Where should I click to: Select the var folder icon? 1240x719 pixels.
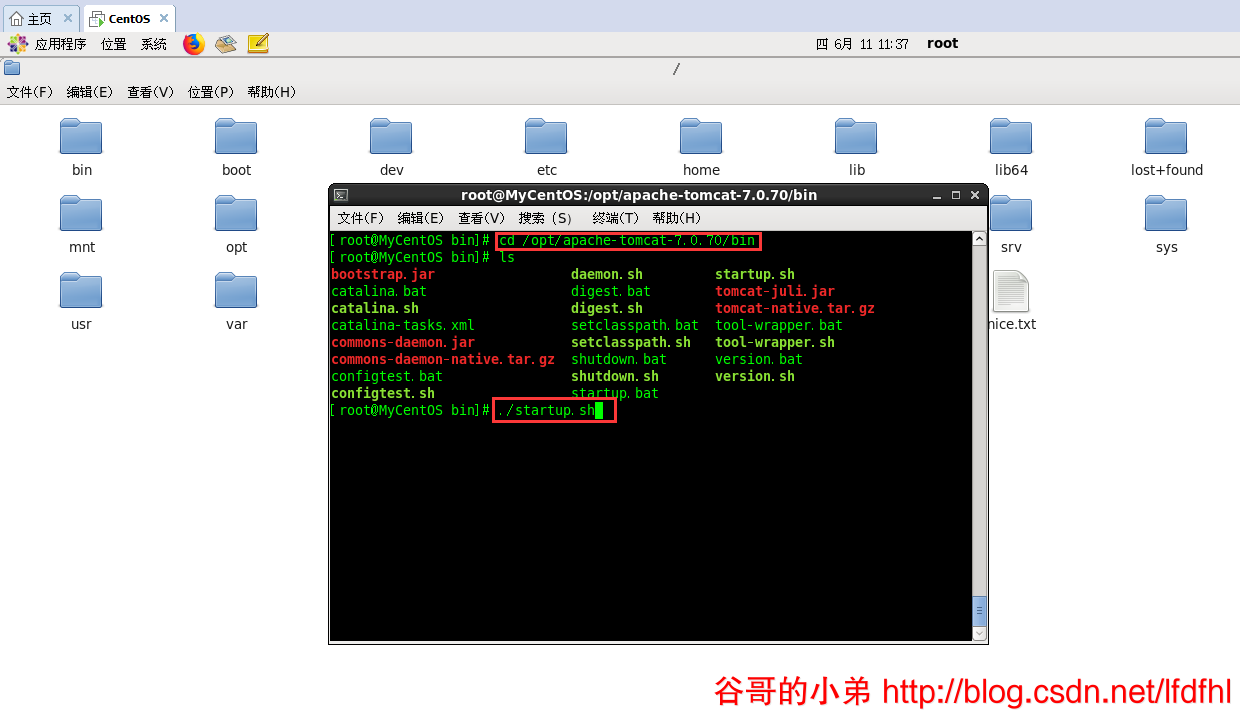coord(236,290)
